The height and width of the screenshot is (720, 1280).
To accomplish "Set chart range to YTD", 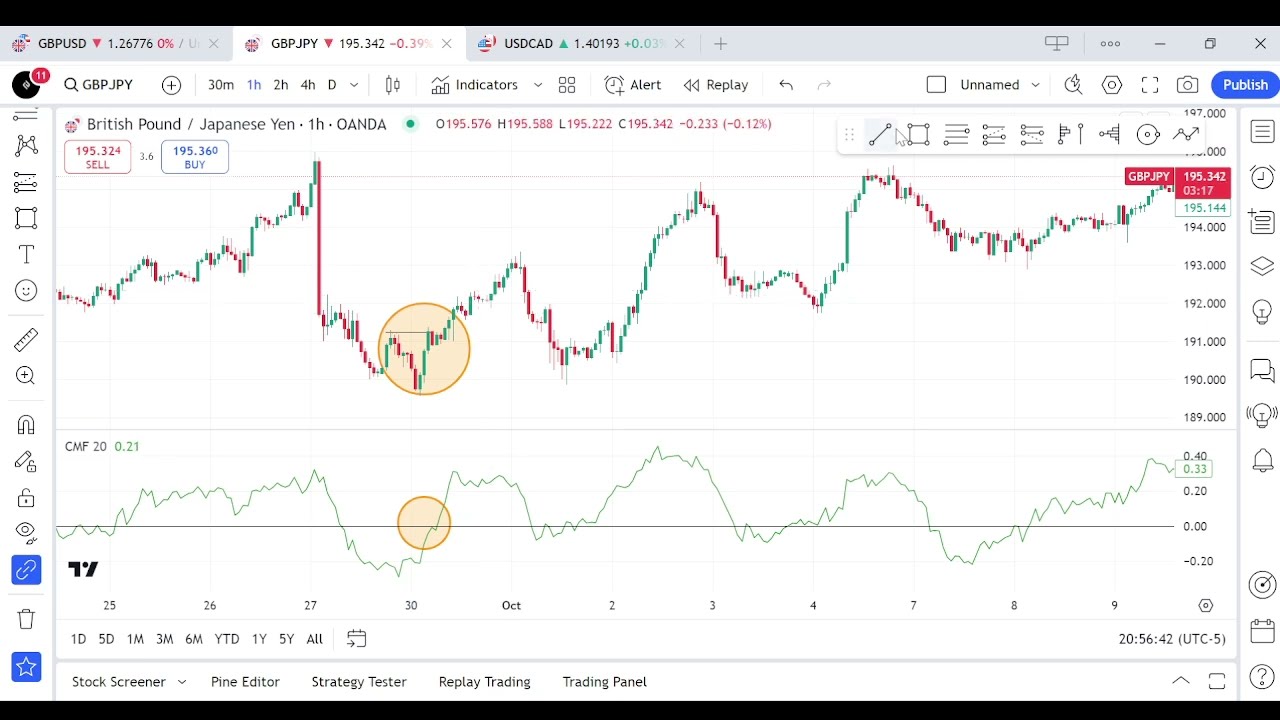I will [227, 639].
